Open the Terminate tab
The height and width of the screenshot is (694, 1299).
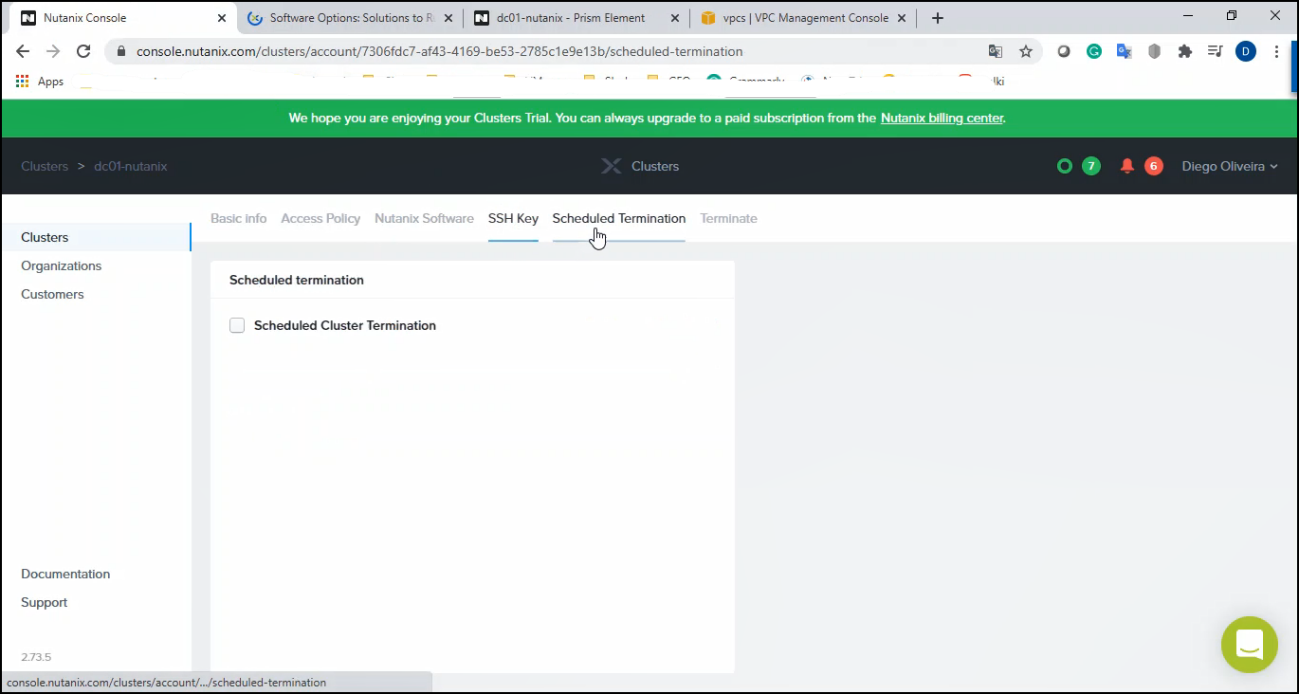tap(728, 218)
